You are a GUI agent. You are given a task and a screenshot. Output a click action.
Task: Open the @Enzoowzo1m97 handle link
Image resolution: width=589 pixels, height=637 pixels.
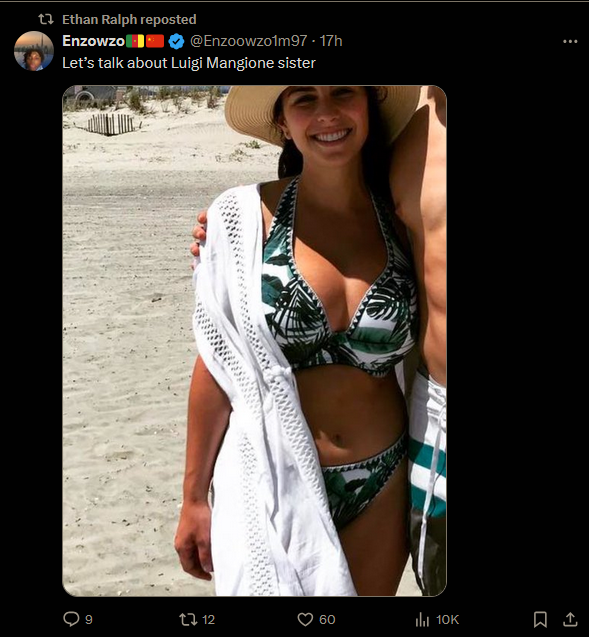point(249,41)
